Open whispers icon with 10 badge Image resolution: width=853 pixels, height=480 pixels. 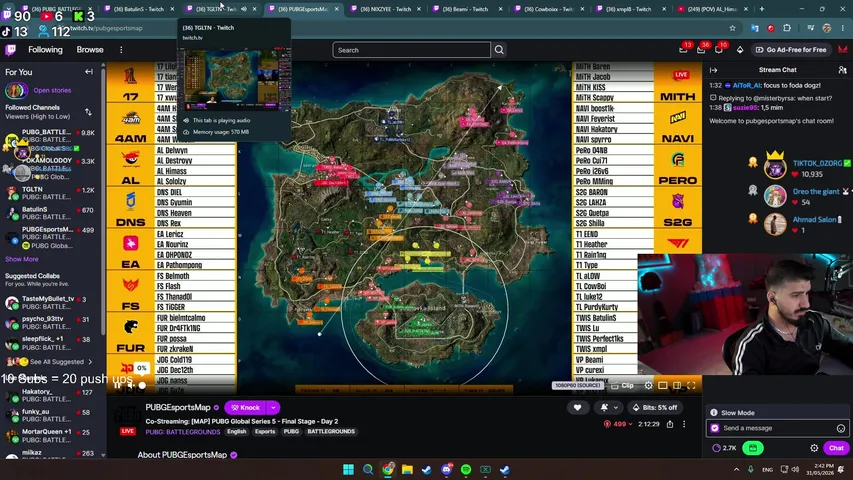(x=719, y=50)
